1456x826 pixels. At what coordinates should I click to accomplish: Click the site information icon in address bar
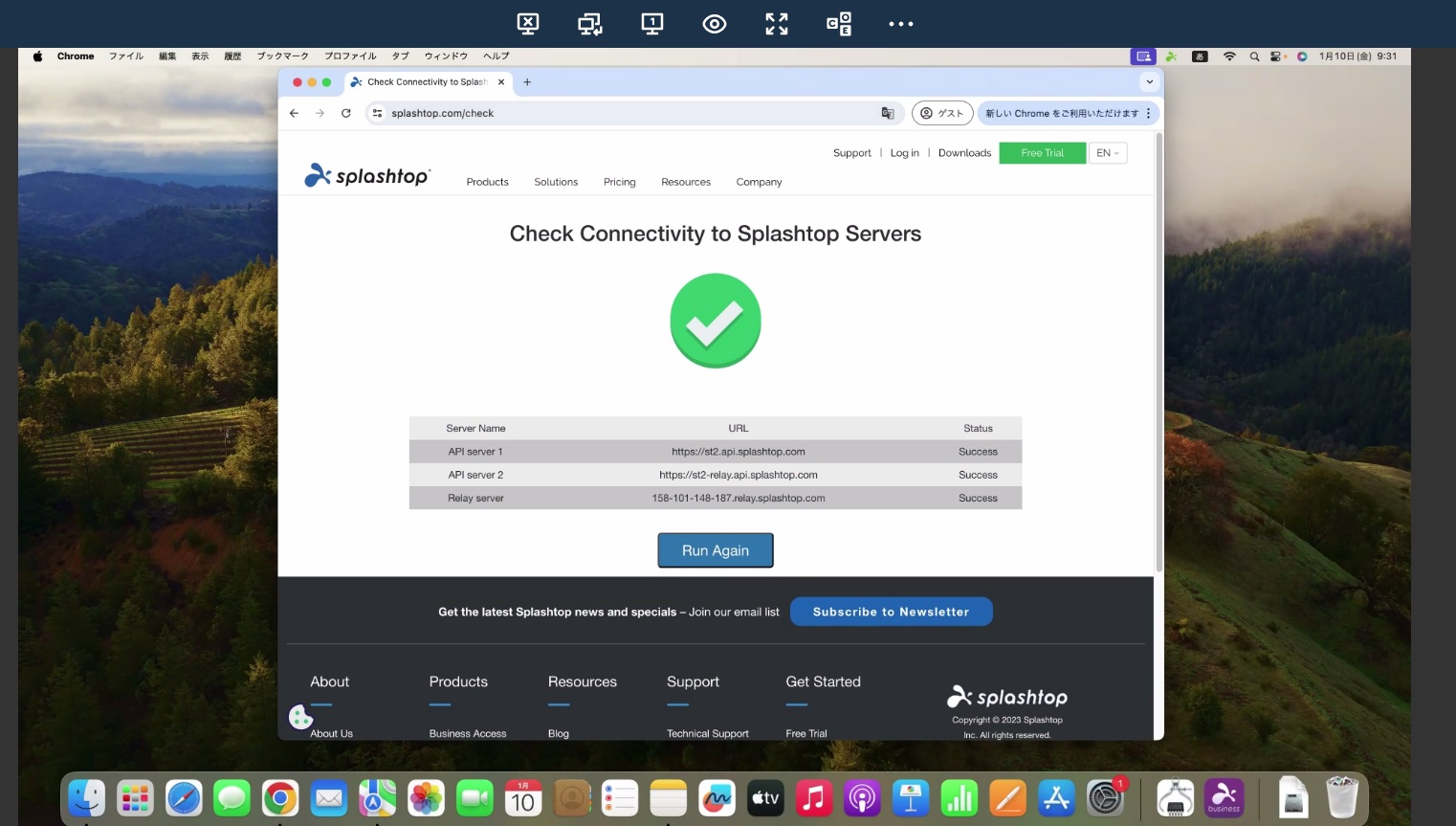click(378, 113)
